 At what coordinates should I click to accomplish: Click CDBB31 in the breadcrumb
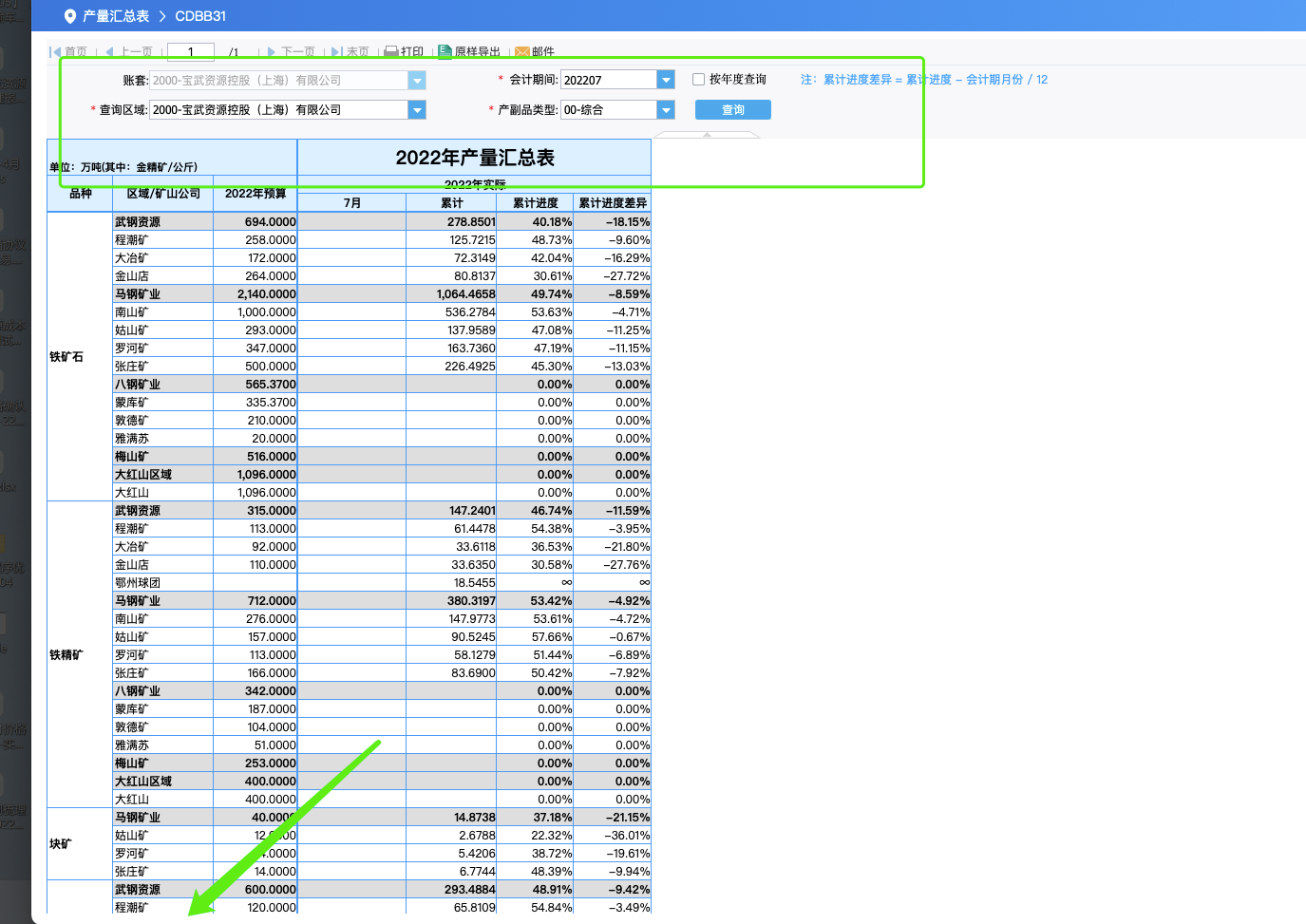200,16
